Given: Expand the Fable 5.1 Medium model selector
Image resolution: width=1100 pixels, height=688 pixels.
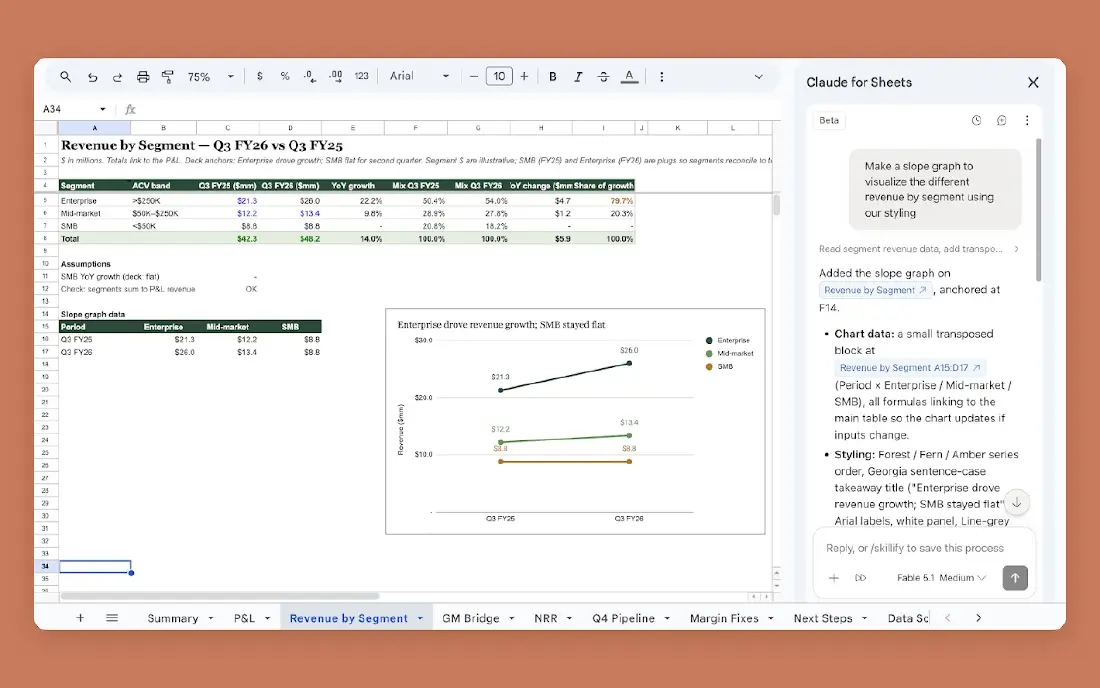Looking at the screenshot, I should coord(941,578).
